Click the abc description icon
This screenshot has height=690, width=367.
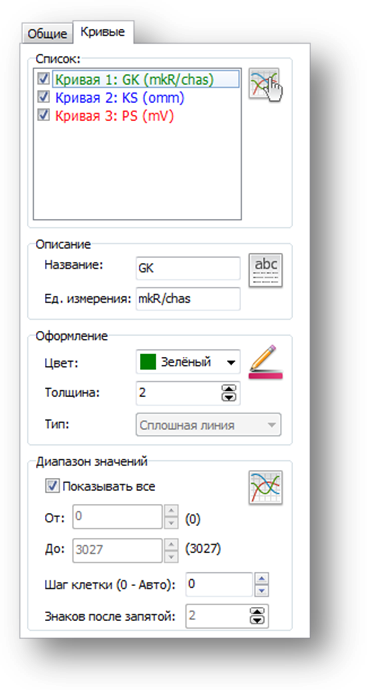pyautogui.click(x=266, y=270)
